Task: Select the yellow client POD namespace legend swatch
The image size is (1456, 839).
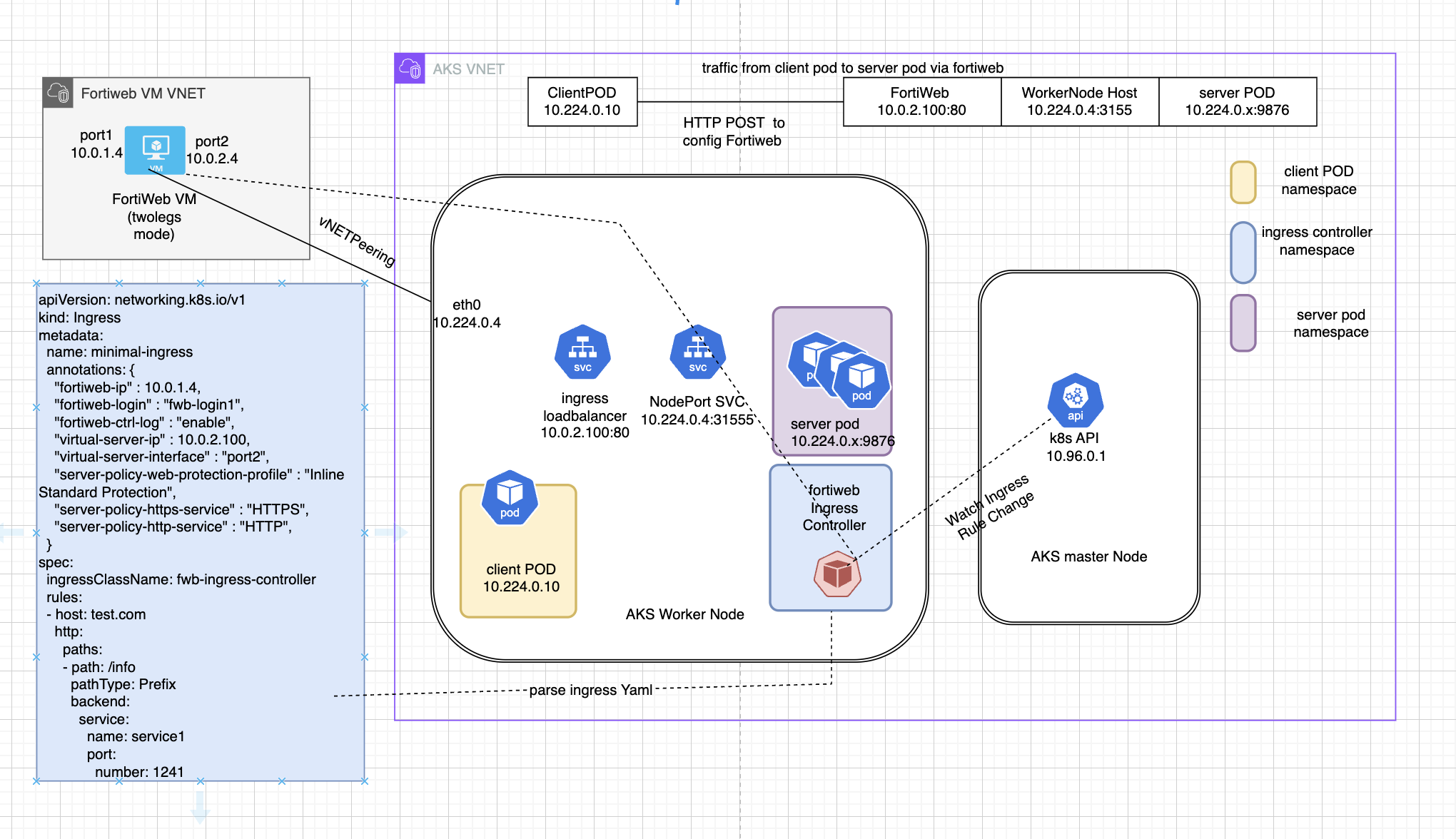Action: click(x=1243, y=182)
